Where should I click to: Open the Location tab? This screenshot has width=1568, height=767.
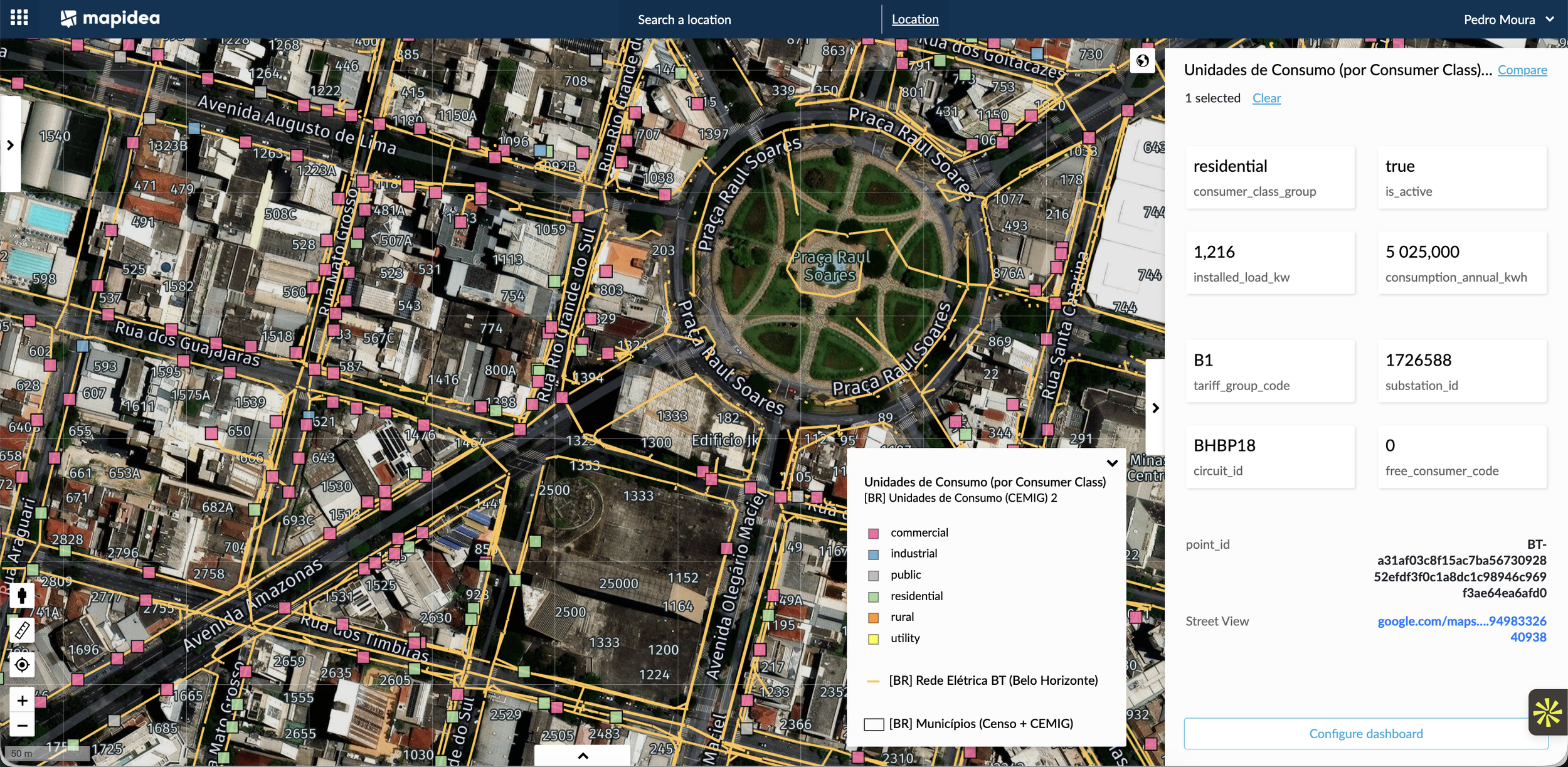click(x=915, y=19)
